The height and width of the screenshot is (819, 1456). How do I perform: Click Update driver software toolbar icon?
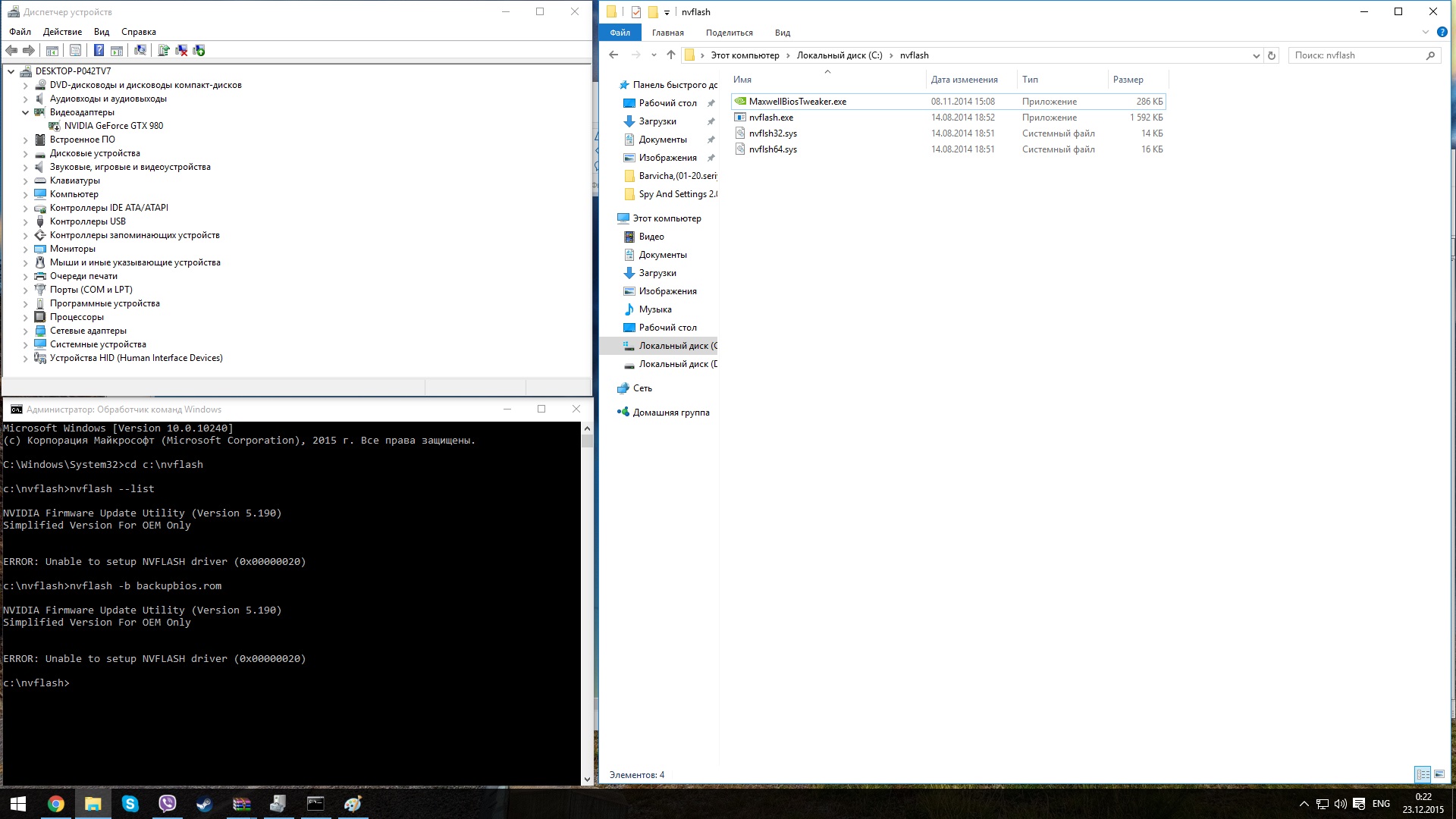(163, 51)
